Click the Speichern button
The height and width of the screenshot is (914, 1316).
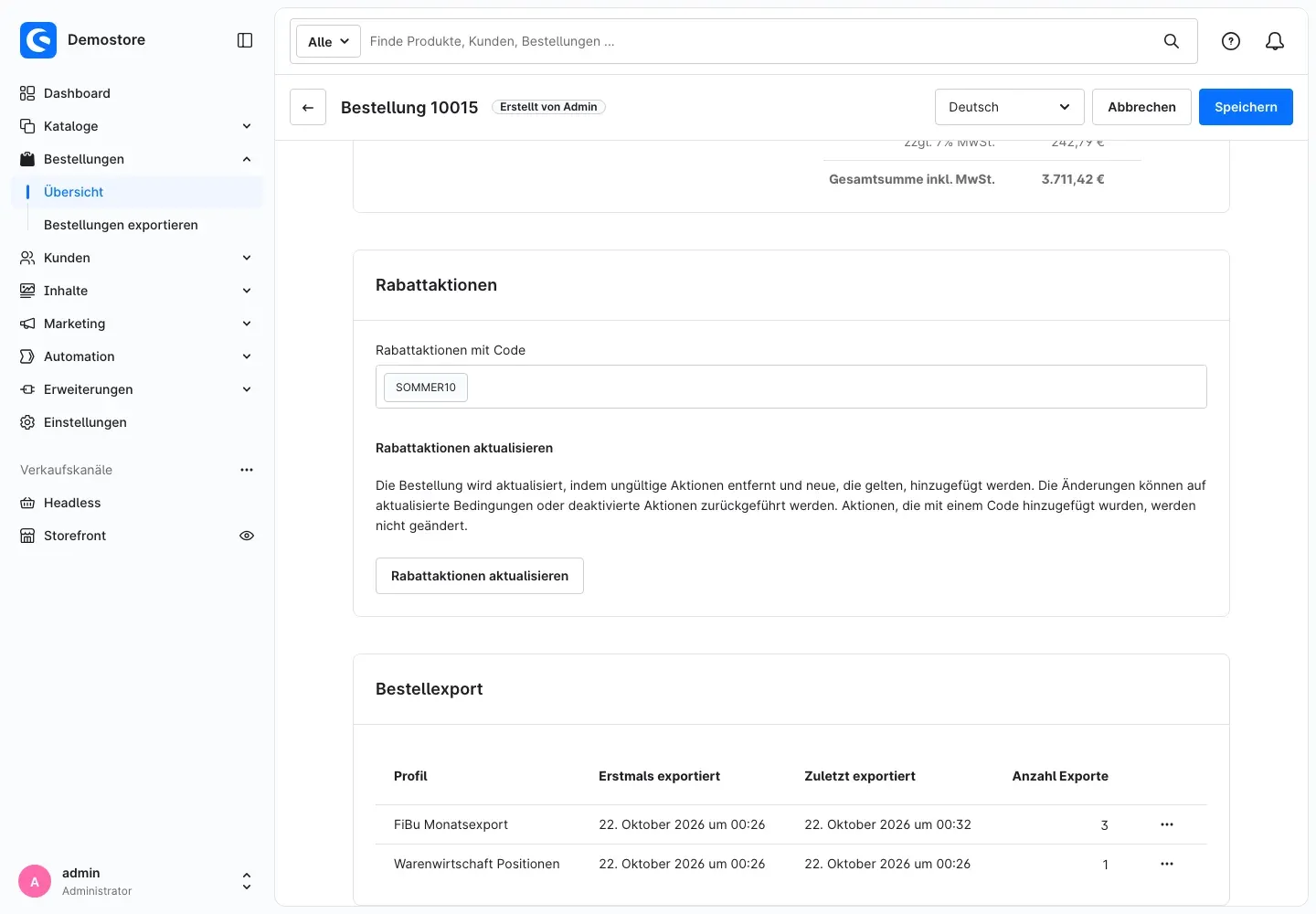coord(1246,107)
